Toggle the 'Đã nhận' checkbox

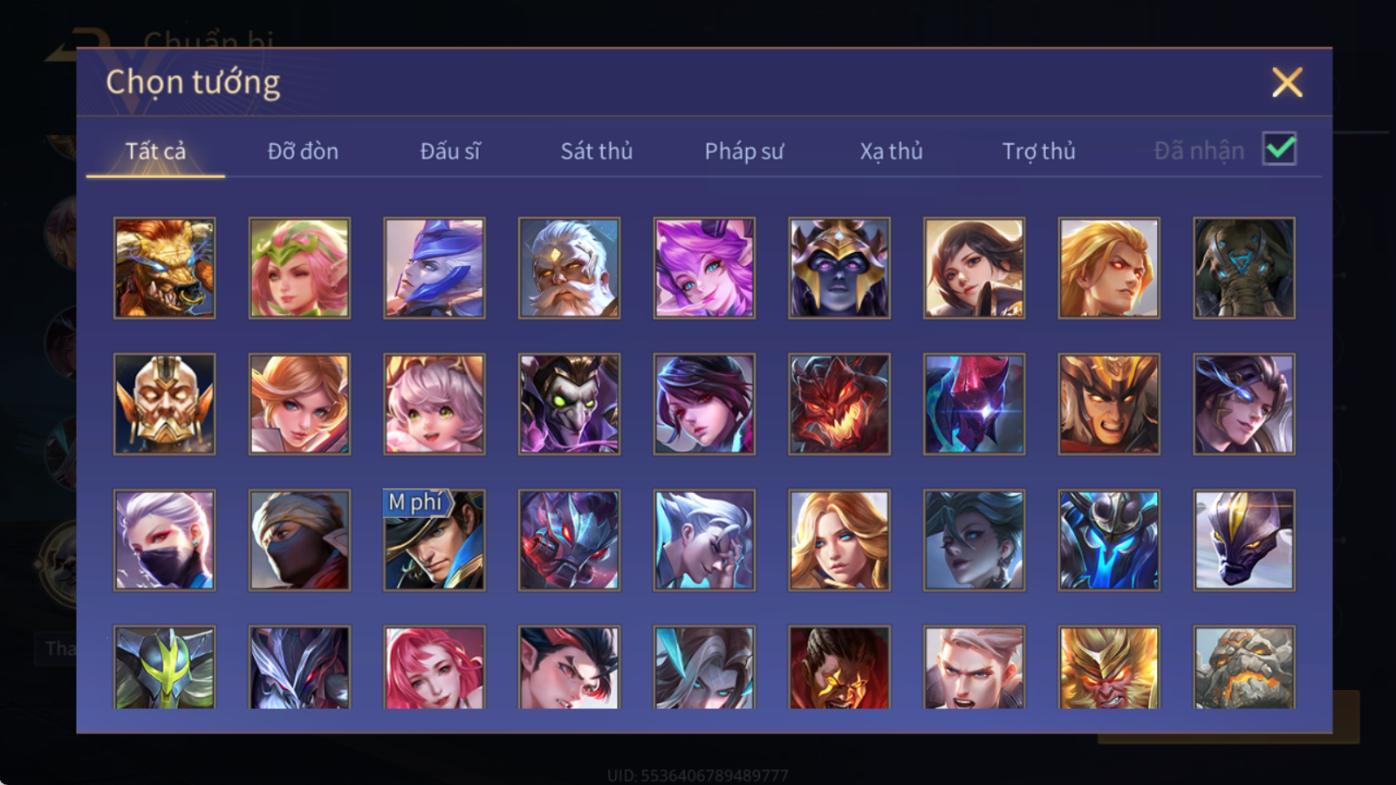point(1279,149)
